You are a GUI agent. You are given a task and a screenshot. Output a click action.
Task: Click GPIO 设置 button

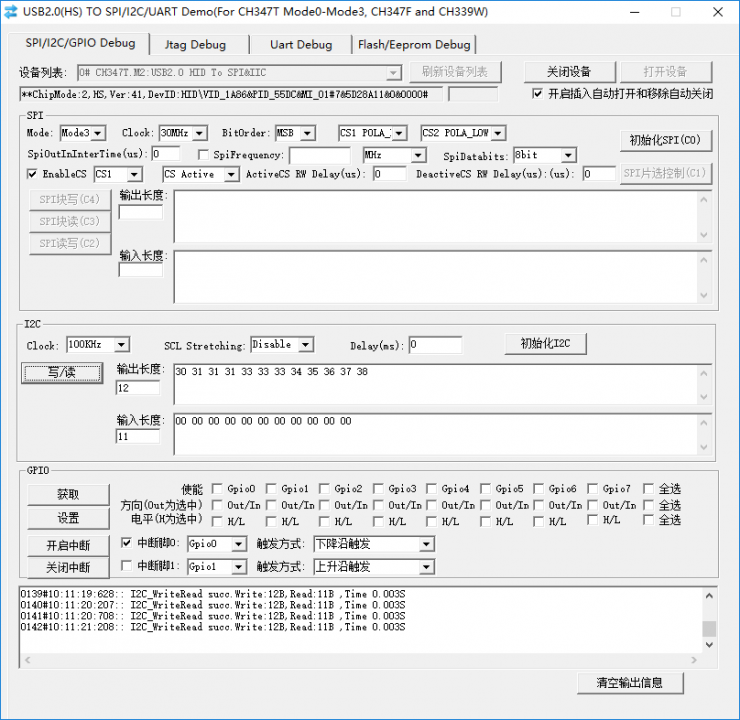pos(68,518)
